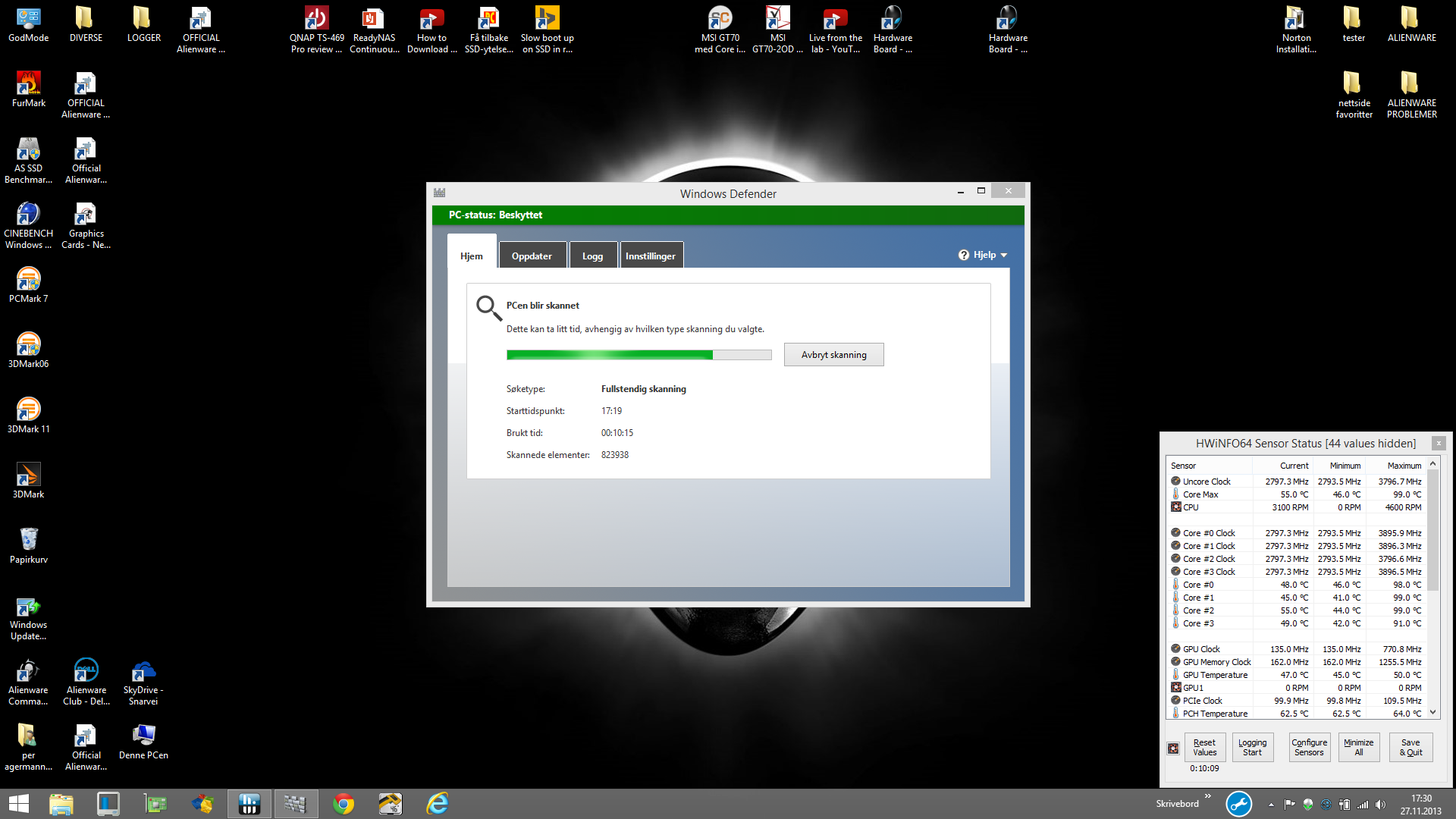Click Save & Quit in HWiNFO64
This screenshot has height=819, width=1456.
point(1410,747)
